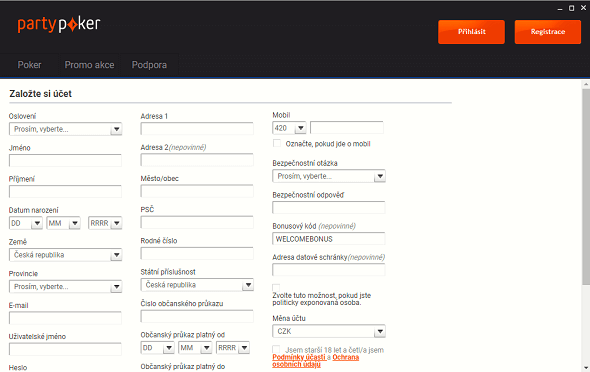Close the partypoker window
This screenshot has height=372, width=590.
[583, 8]
